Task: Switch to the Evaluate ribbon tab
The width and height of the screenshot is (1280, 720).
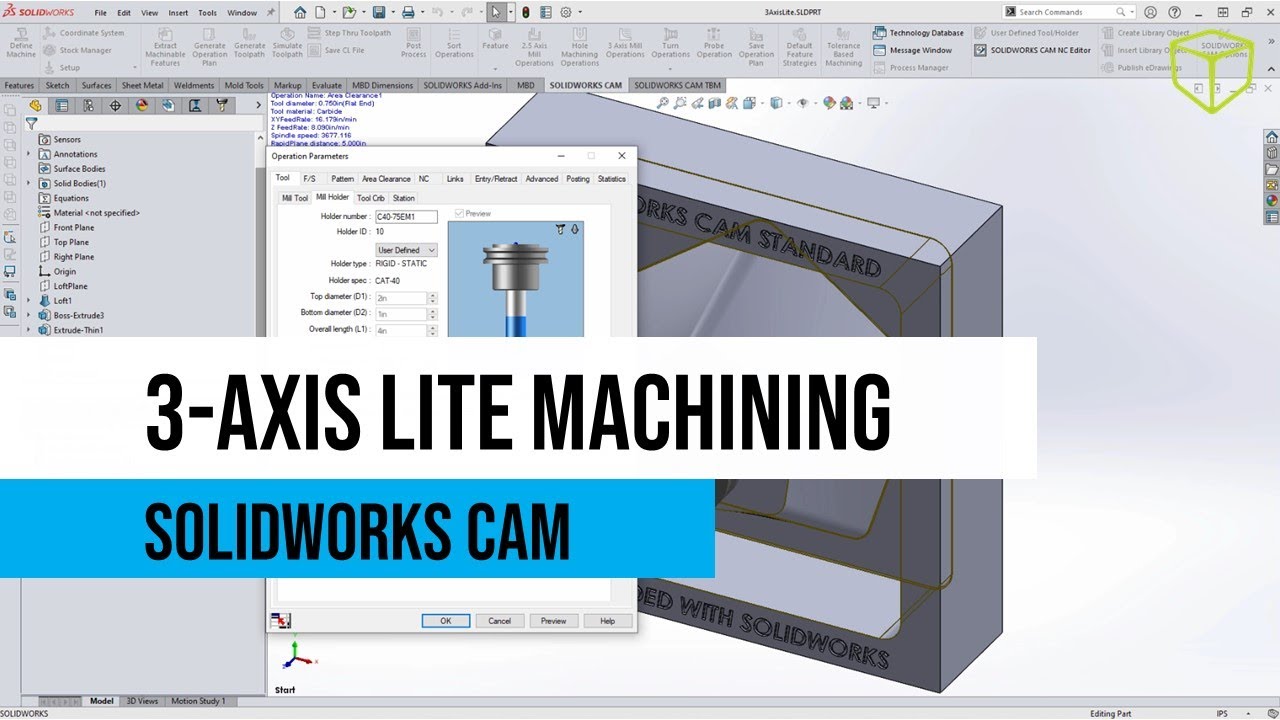Action: [x=327, y=86]
